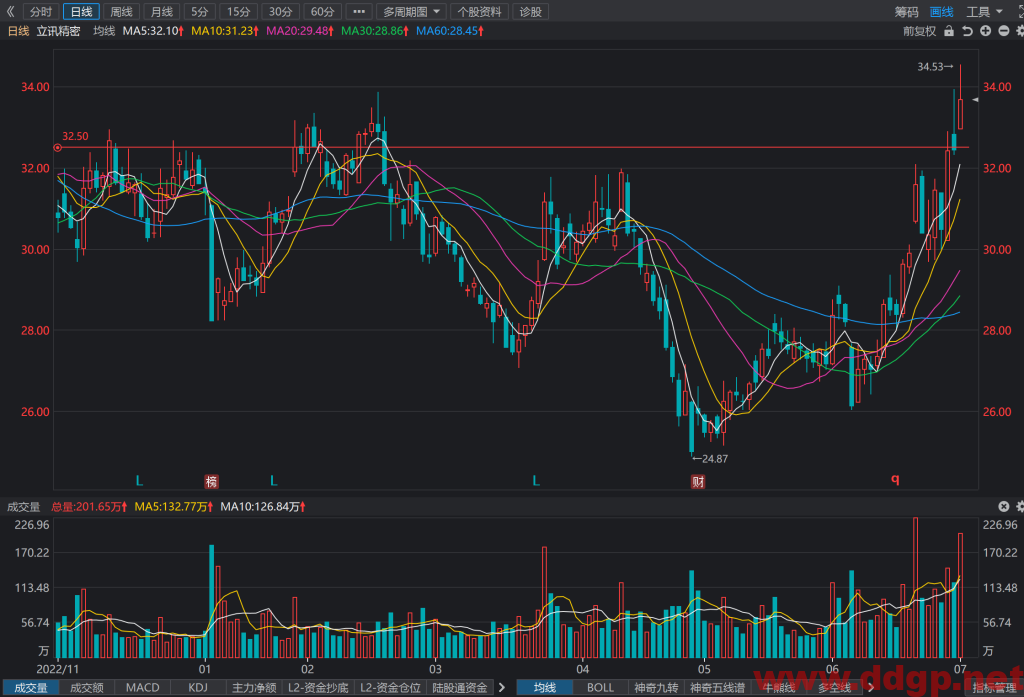Click the L marker below the November candles
The width and height of the screenshot is (1024, 697).
tap(139, 481)
